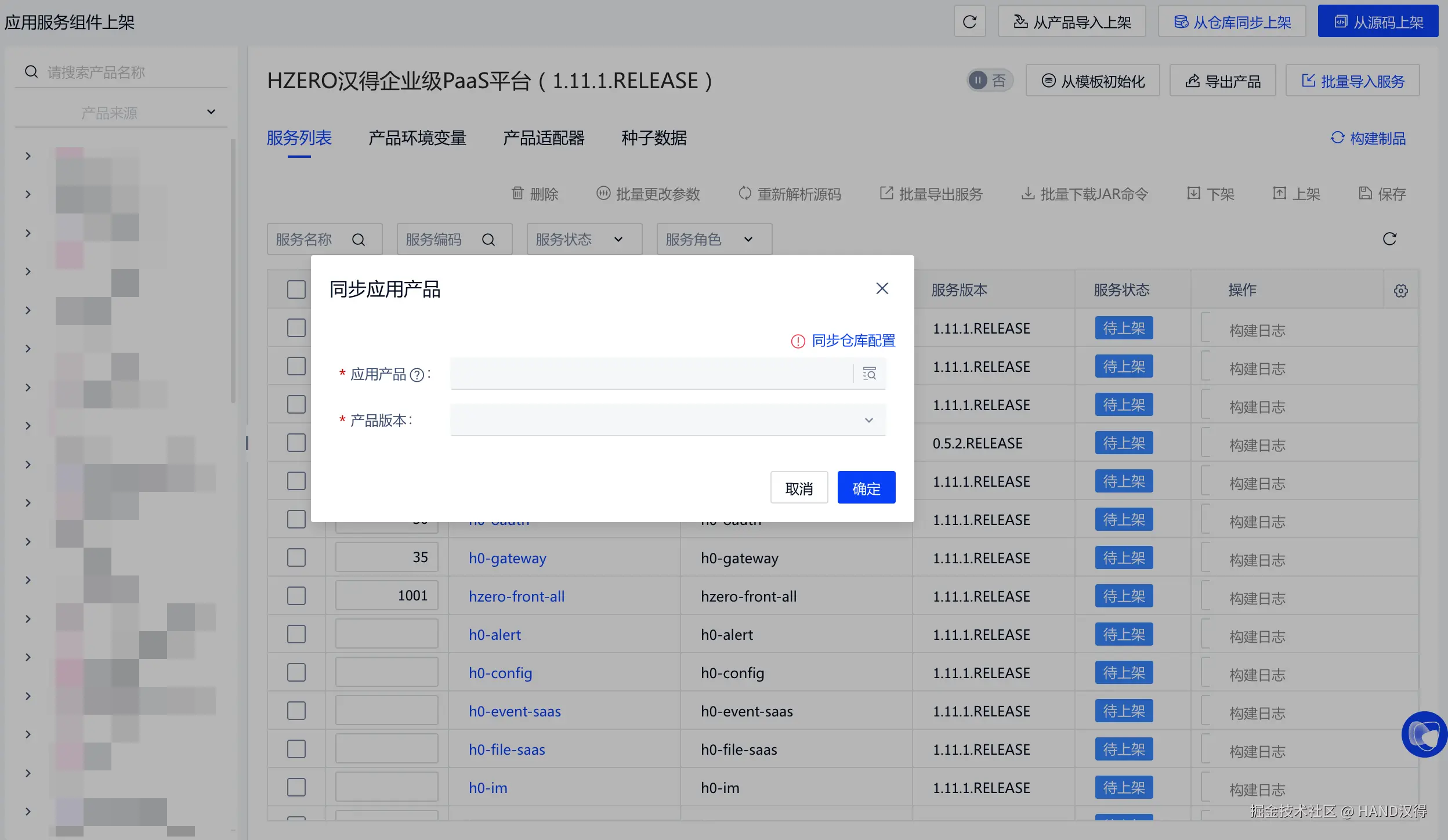
Task: Switch to the 种子数据 tab
Action: 654,138
